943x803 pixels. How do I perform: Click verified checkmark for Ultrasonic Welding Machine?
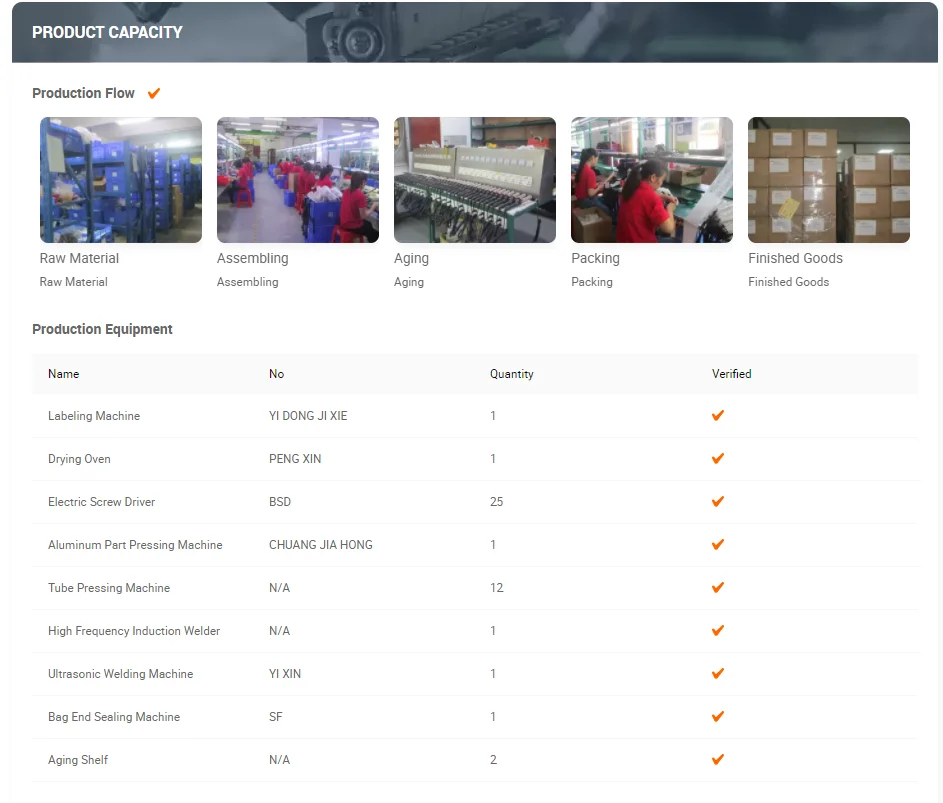[x=717, y=674]
